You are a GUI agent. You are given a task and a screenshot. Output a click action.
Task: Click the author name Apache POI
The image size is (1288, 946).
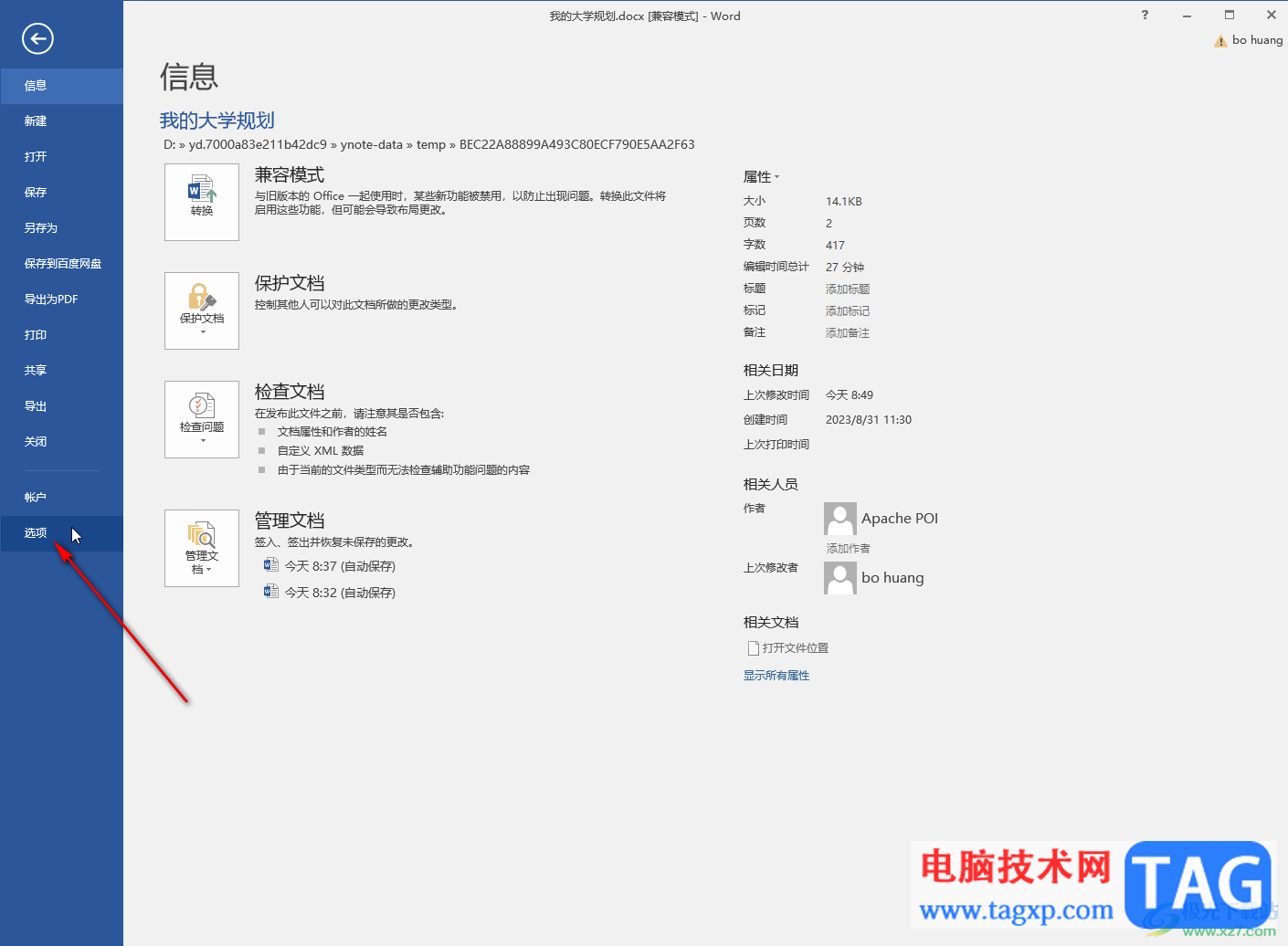coord(900,519)
